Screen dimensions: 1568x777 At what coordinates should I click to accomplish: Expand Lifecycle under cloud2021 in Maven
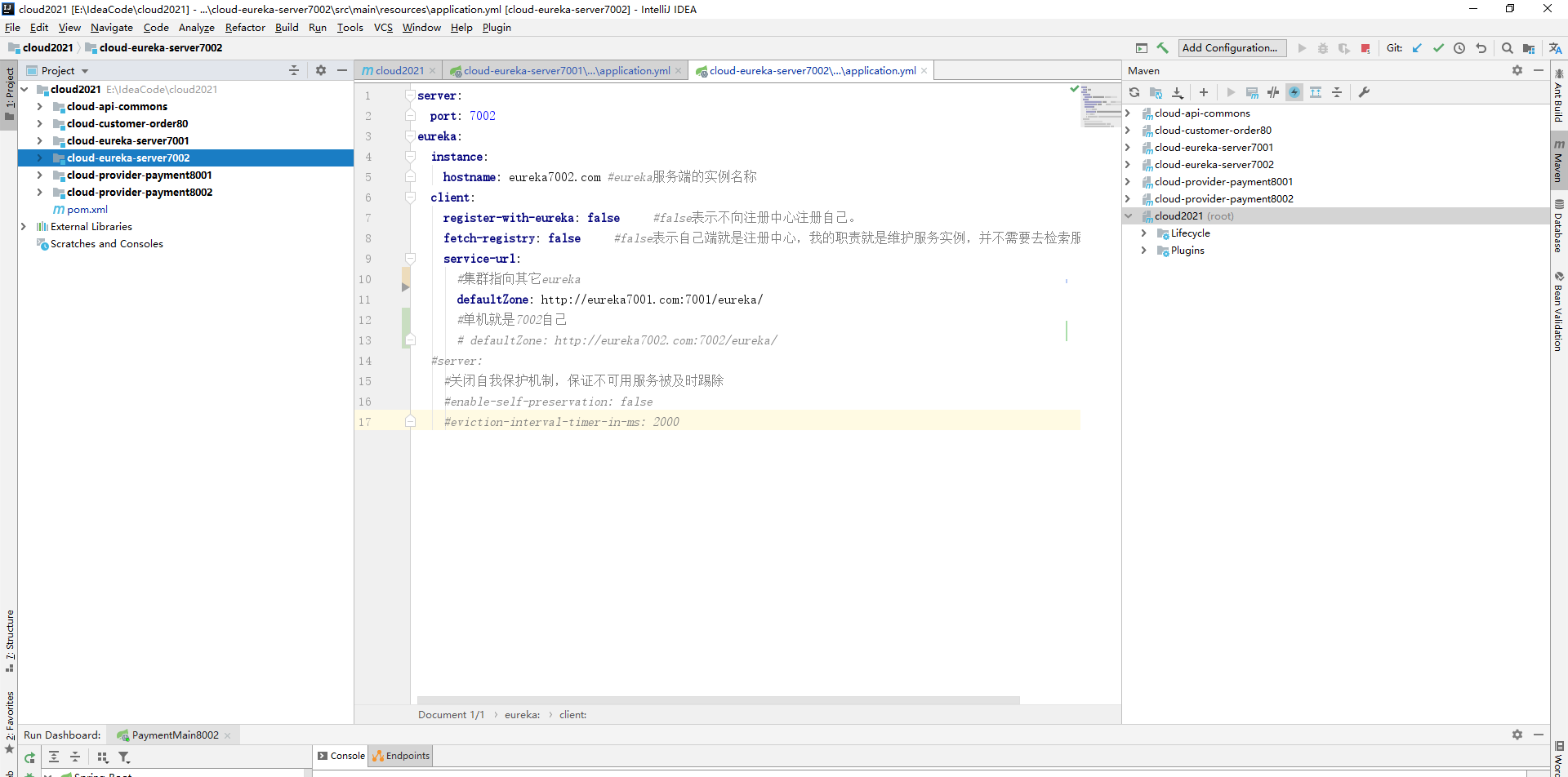(x=1143, y=233)
